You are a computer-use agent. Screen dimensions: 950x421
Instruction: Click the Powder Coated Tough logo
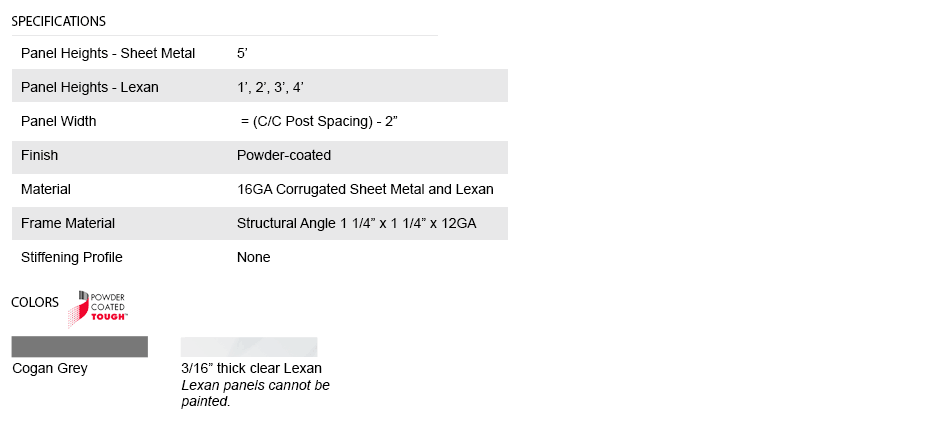[x=100, y=309]
